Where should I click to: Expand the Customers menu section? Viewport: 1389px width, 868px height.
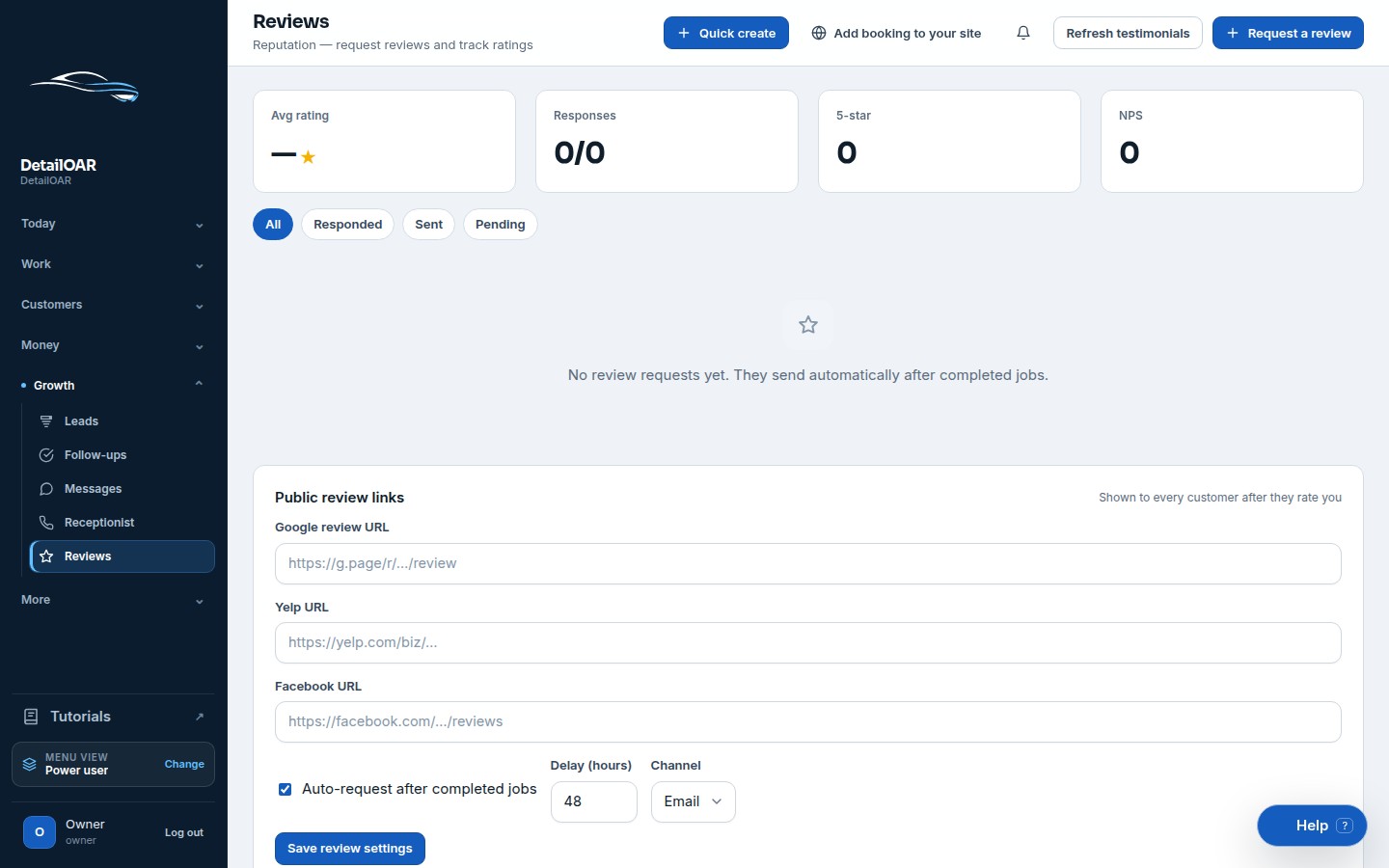coord(113,305)
